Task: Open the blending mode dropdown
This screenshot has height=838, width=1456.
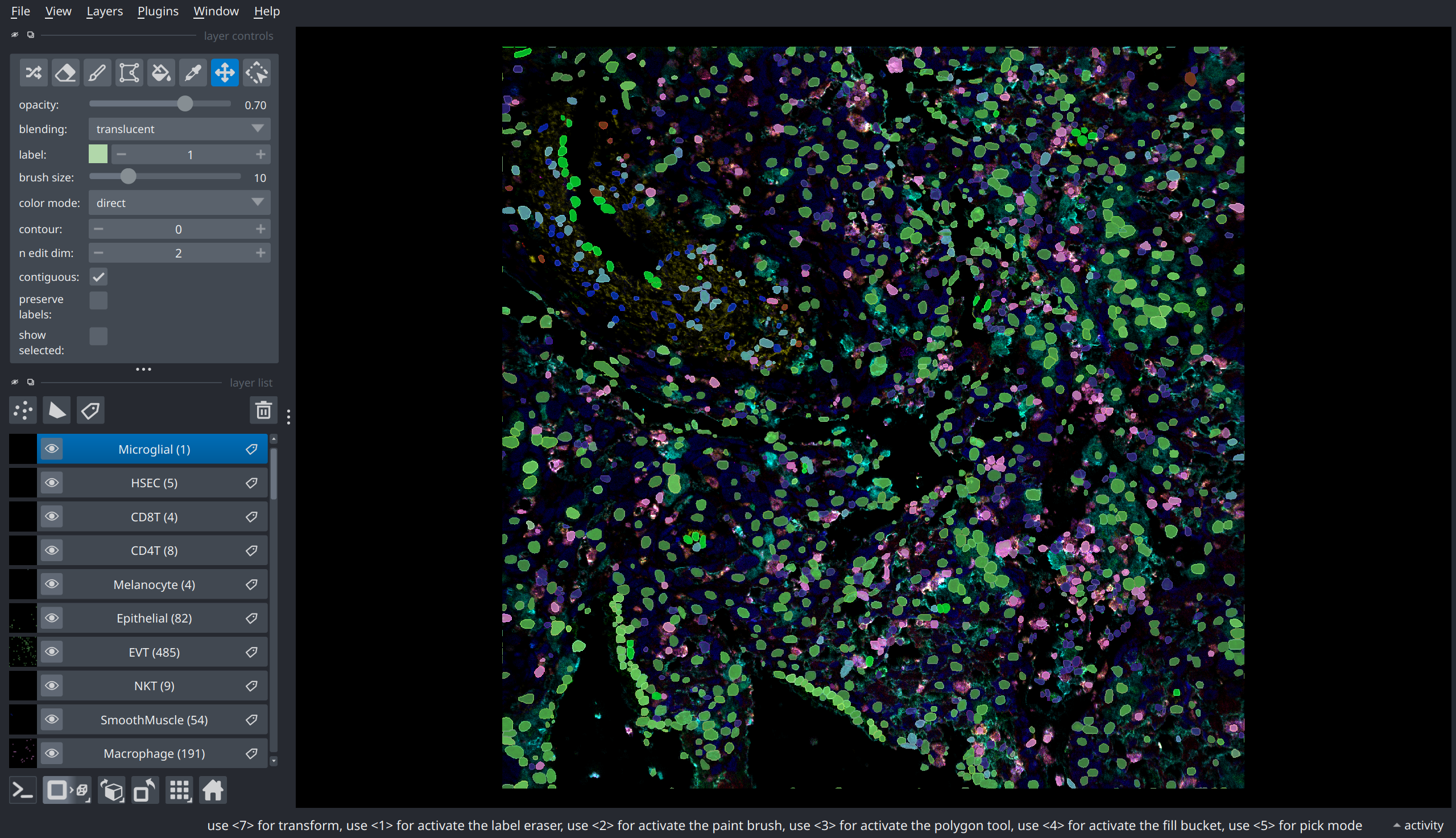Action: point(180,129)
